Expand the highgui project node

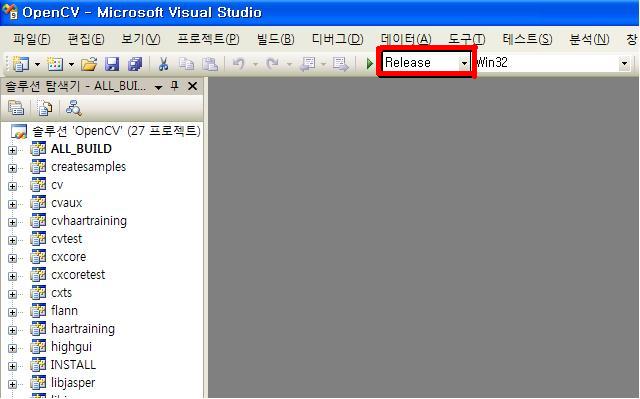tap(12, 348)
